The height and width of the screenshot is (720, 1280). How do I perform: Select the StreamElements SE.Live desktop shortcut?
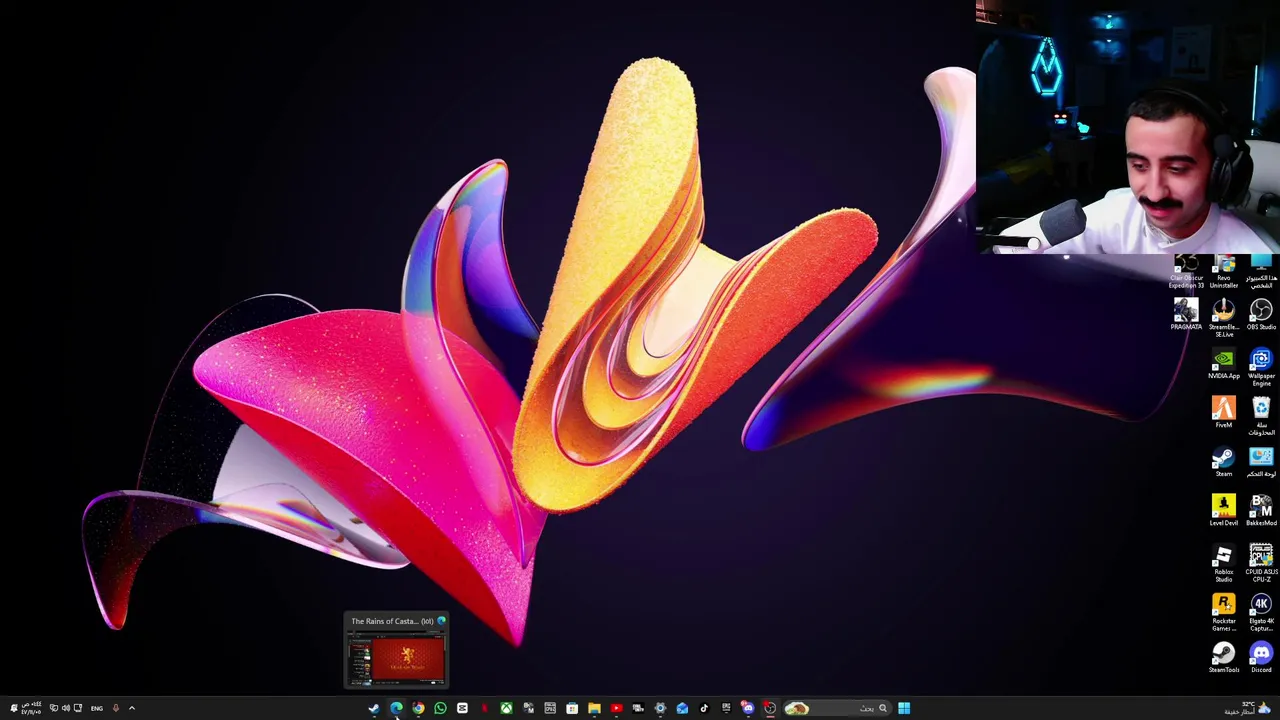[1223, 318]
